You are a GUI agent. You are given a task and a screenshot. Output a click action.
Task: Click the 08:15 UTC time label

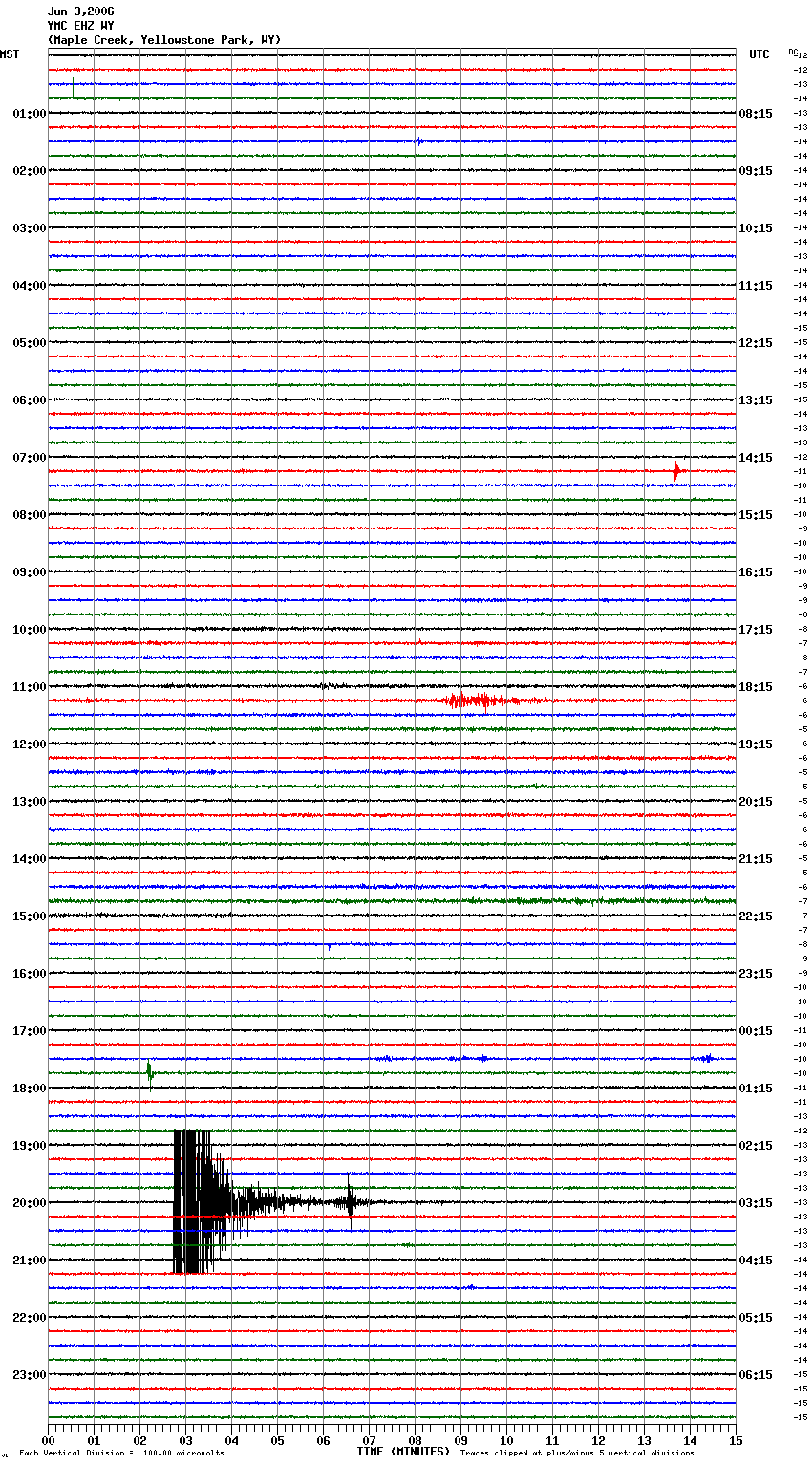756,114
